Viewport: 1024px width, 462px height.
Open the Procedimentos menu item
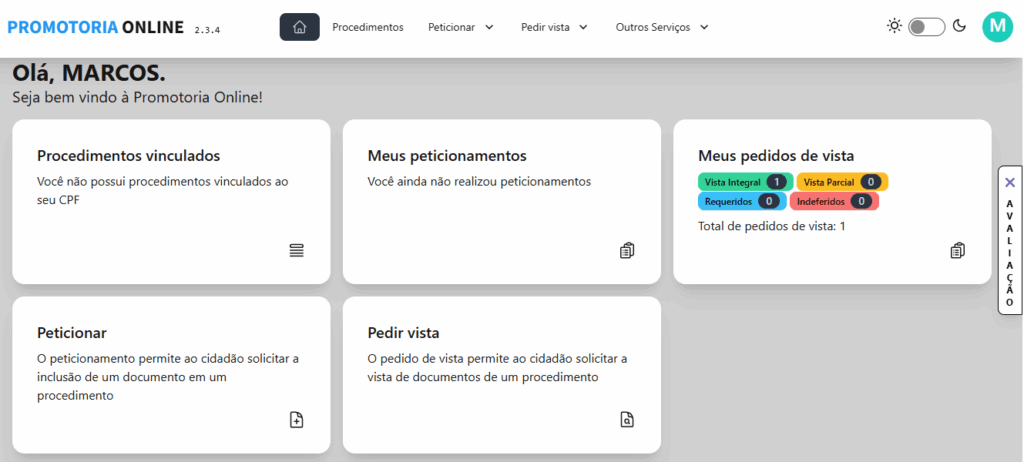pyautogui.click(x=368, y=27)
